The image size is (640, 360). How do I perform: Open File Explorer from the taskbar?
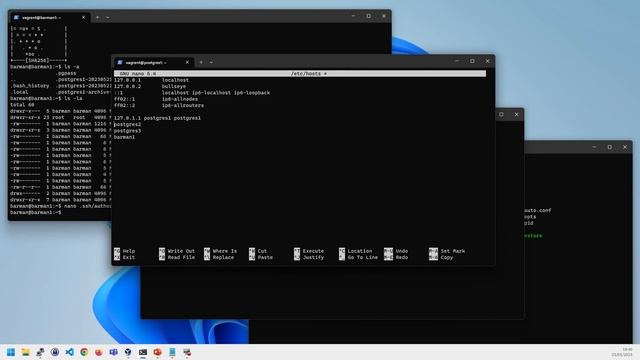(25, 352)
